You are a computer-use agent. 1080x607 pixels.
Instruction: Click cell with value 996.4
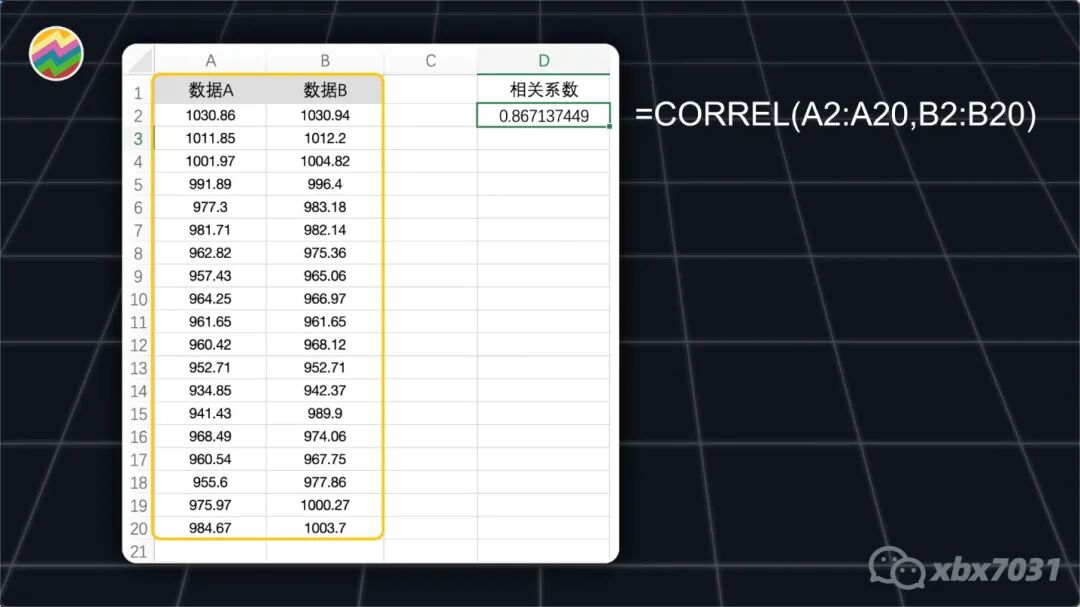coord(325,184)
